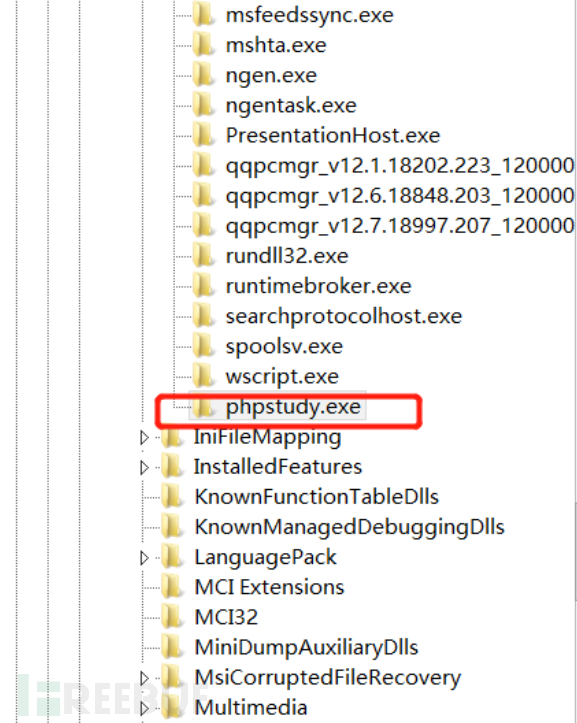Click the folder icon beside MiniDumpAuxiliaryDlls
The height and width of the screenshot is (723, 577).
click(172, 647)
